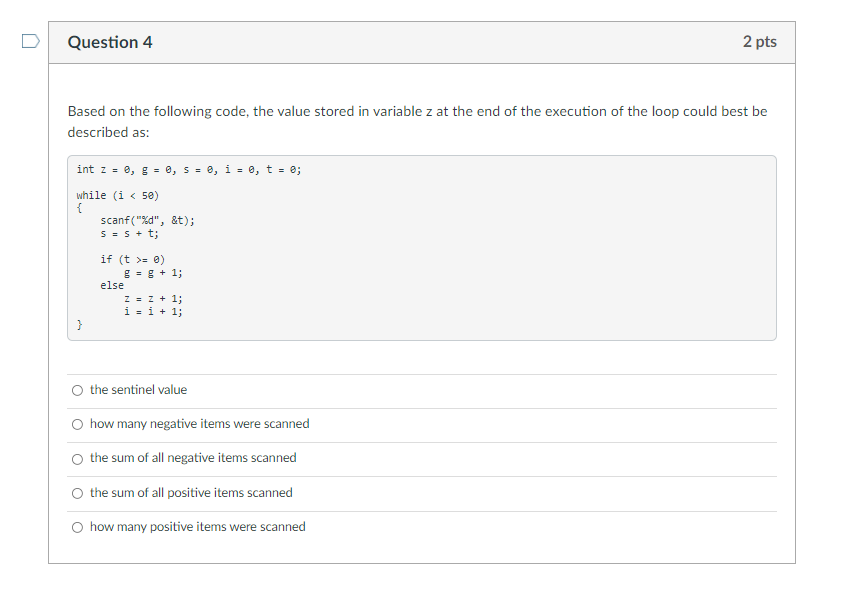Select how many positive items were scanned

[77, 527]
